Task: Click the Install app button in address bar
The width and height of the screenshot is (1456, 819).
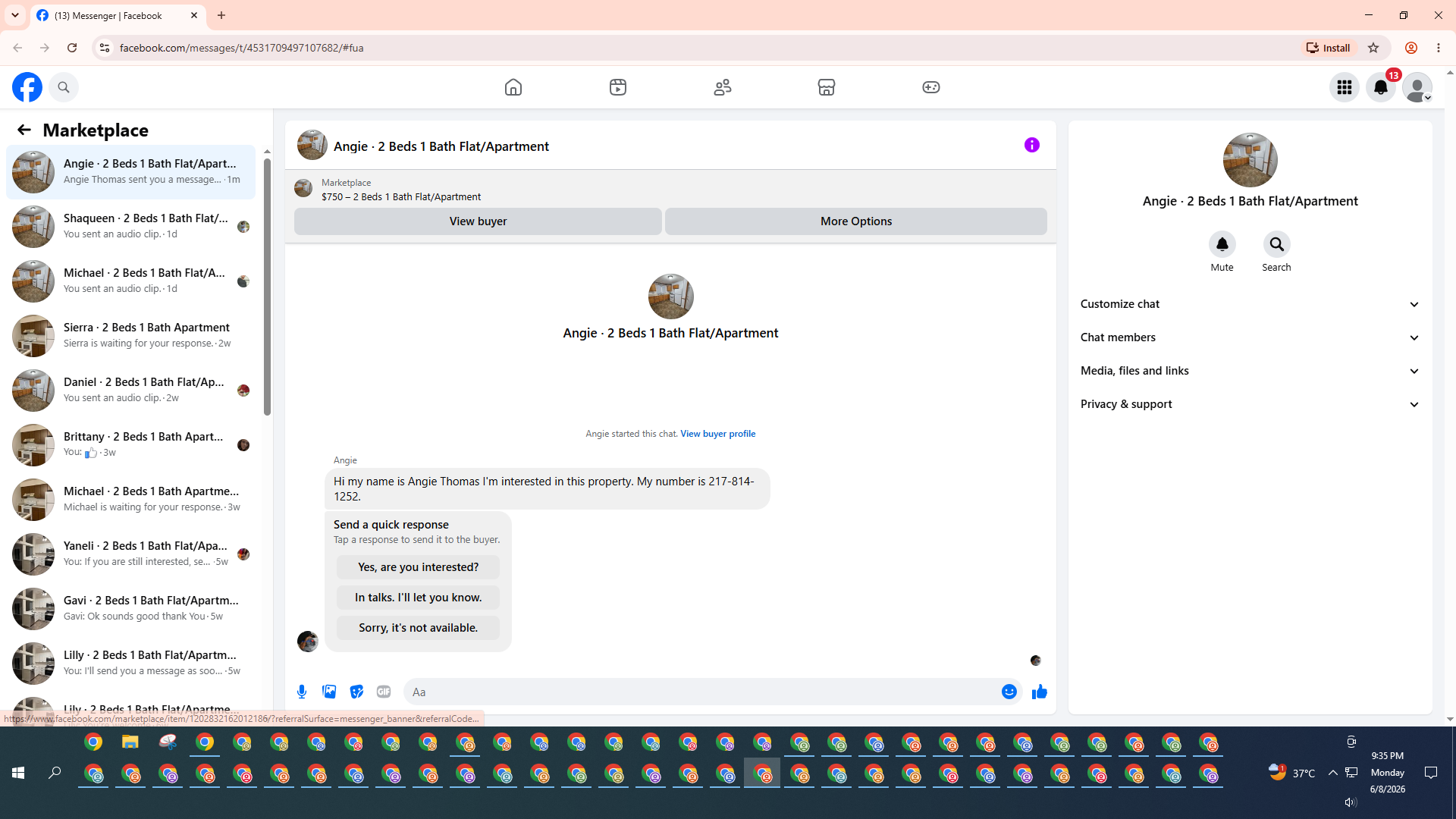Action: [1328, 48]
